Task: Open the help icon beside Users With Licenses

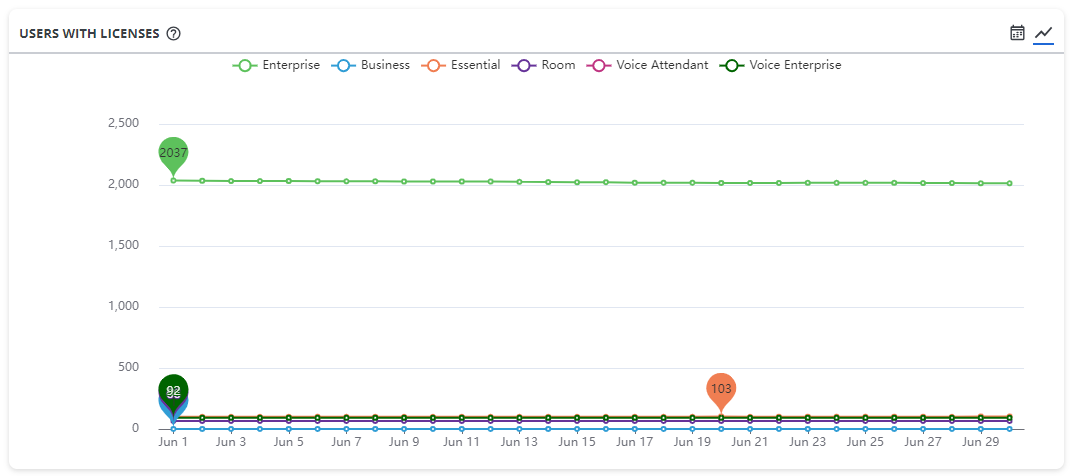Action: coord(173,33)
